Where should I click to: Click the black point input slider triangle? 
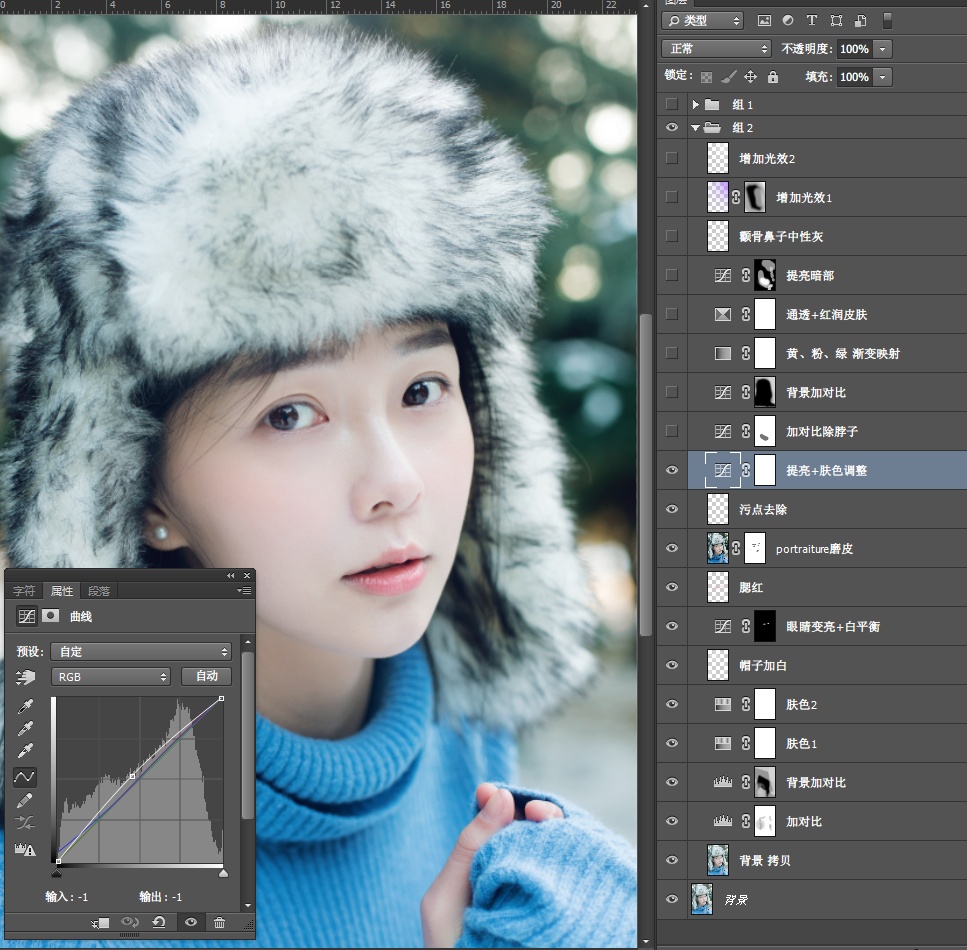[x=57, y=873]
